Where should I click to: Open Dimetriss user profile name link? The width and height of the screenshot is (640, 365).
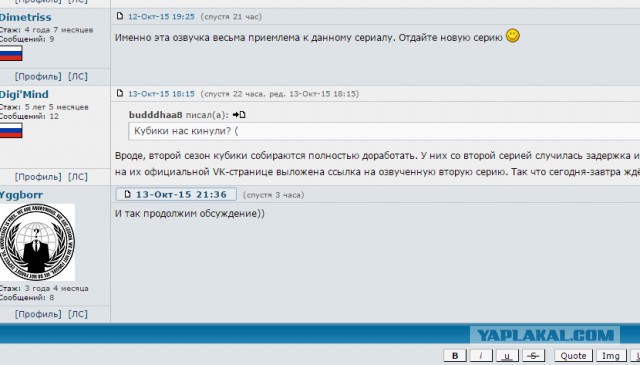[25, 18]
